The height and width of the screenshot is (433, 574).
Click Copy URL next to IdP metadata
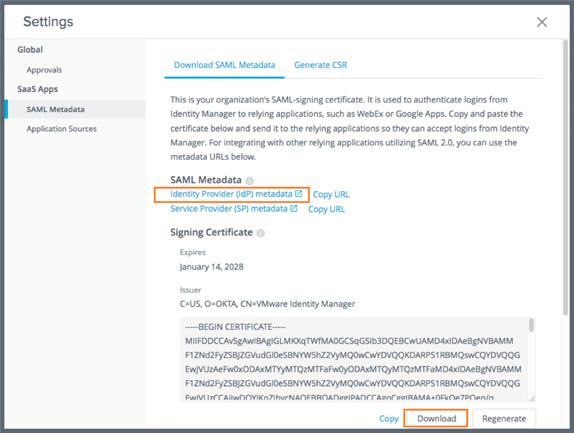[331, 194]
